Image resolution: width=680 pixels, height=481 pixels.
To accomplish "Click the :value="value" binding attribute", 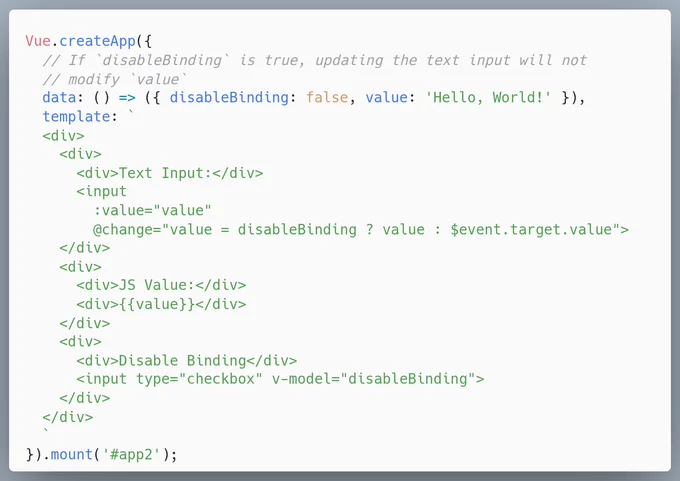I will coord(152,210).
